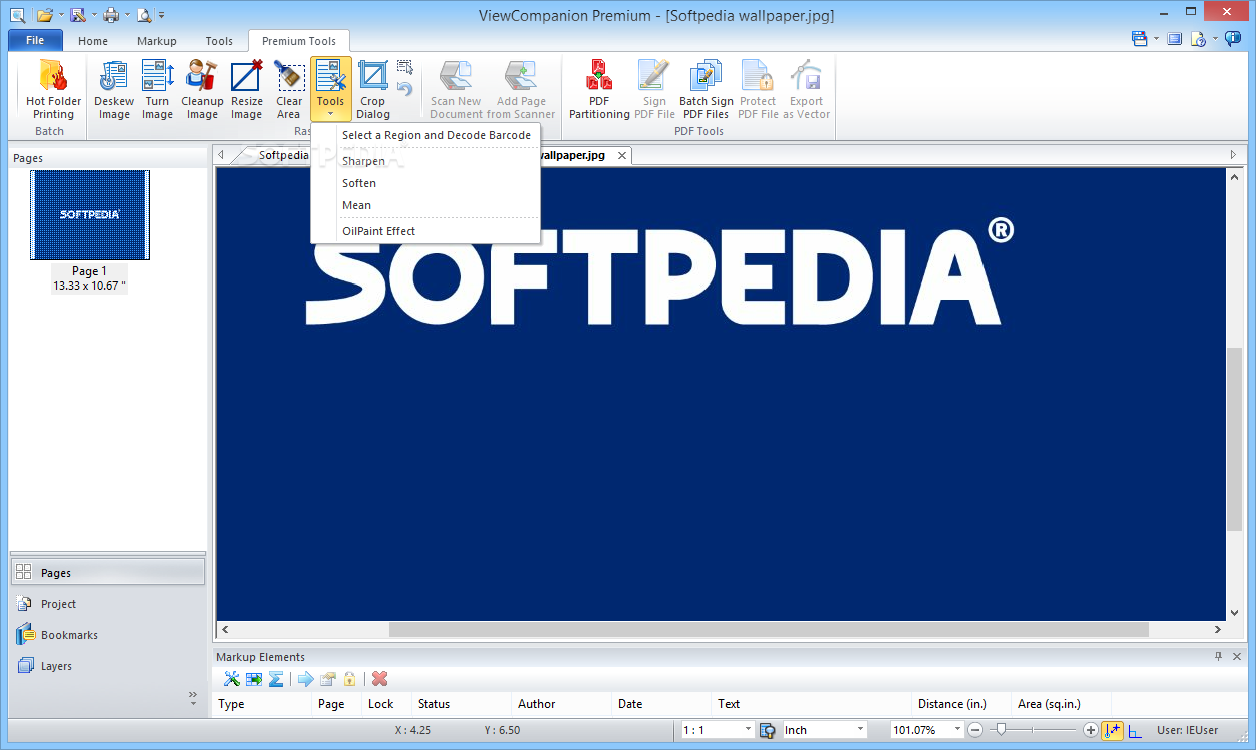This screenshot has width=1256, height=750.
Task: Click the small crop-selection icon beside Crop Dialog
Action: click(404, 67)
